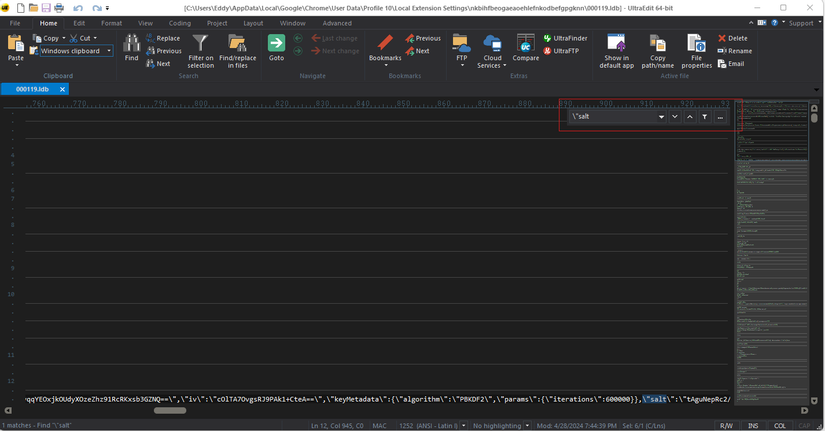Switch to the Format ribbon tab
Screen dimensions: 825x431
click(112, 23)
